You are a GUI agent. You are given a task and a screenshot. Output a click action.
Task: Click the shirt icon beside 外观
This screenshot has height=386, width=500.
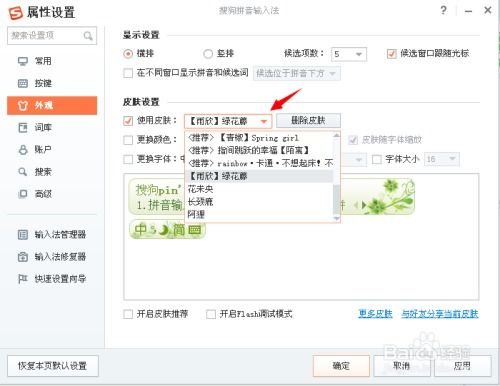23,106
